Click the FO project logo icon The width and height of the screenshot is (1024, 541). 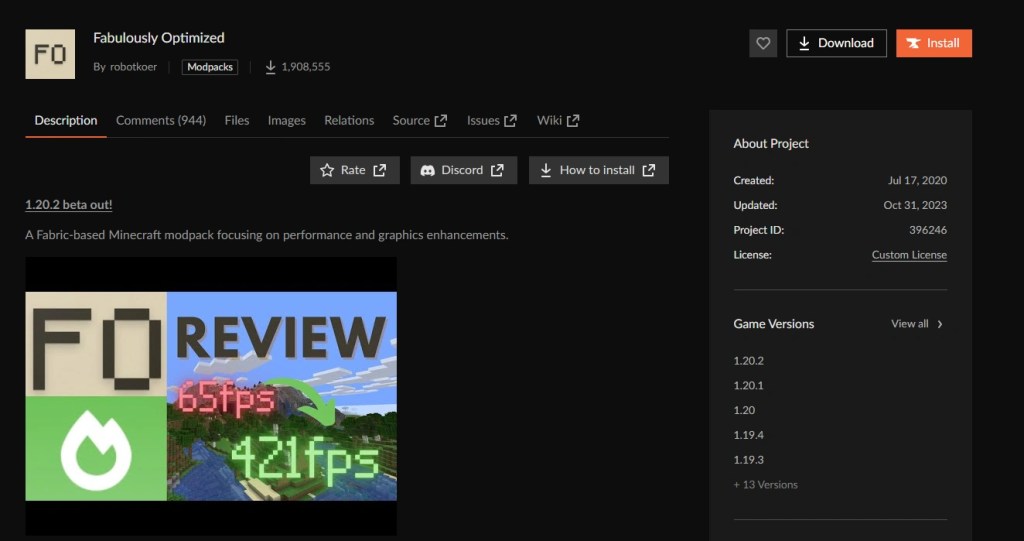click(x=50, y=54)
